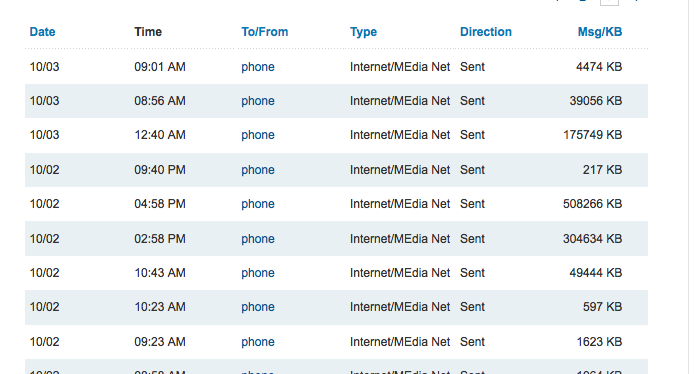The width and height of the screenshot is (696, 374).
Task: Select the 304634 KB usage row
Action: pos(336,239)
